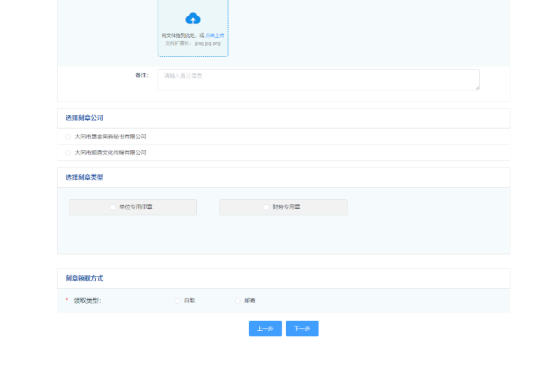Choose 邮寄 as the pickup type

[x=237, y=301]
